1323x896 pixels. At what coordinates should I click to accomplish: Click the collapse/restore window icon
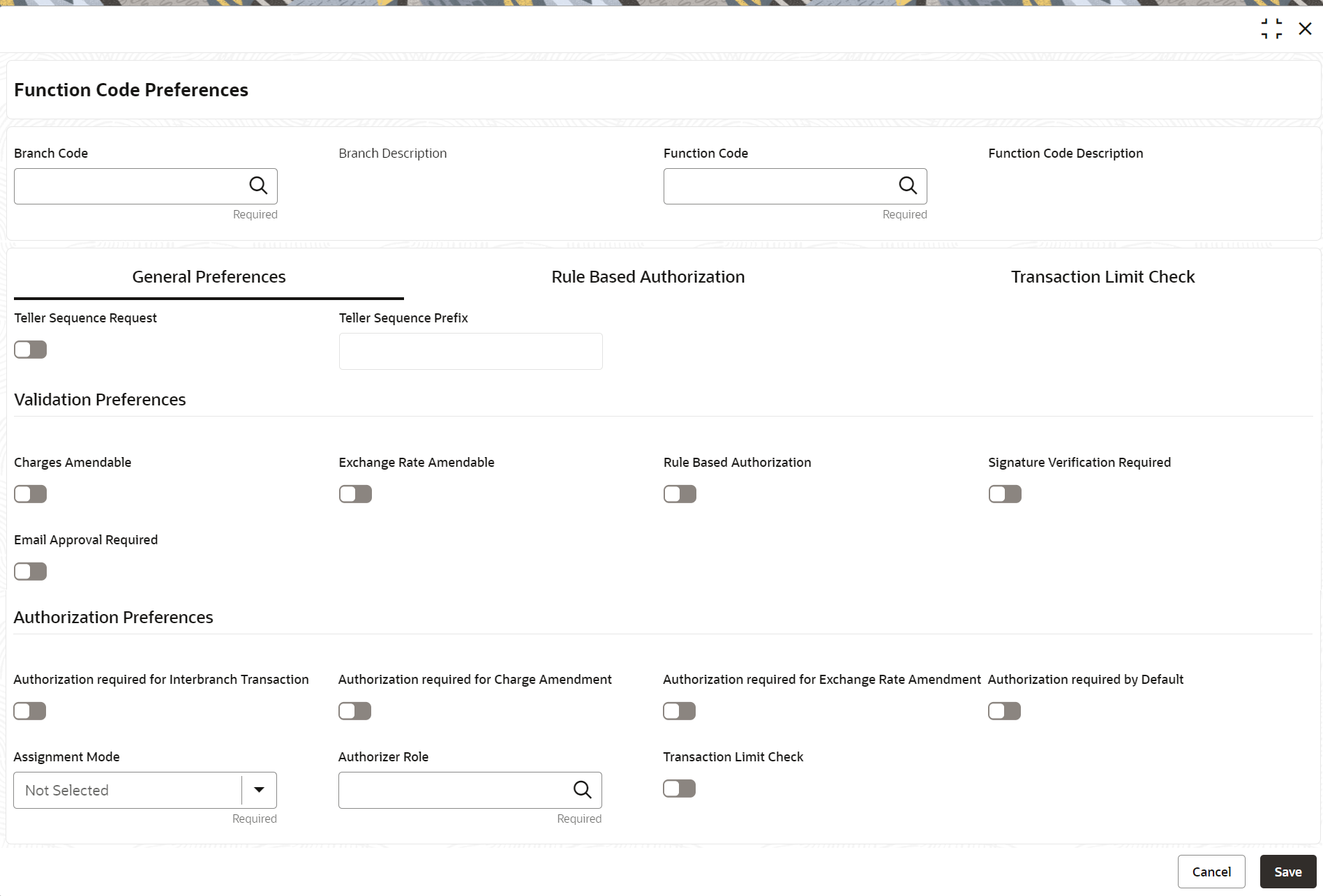click(x=1271, y=29)
